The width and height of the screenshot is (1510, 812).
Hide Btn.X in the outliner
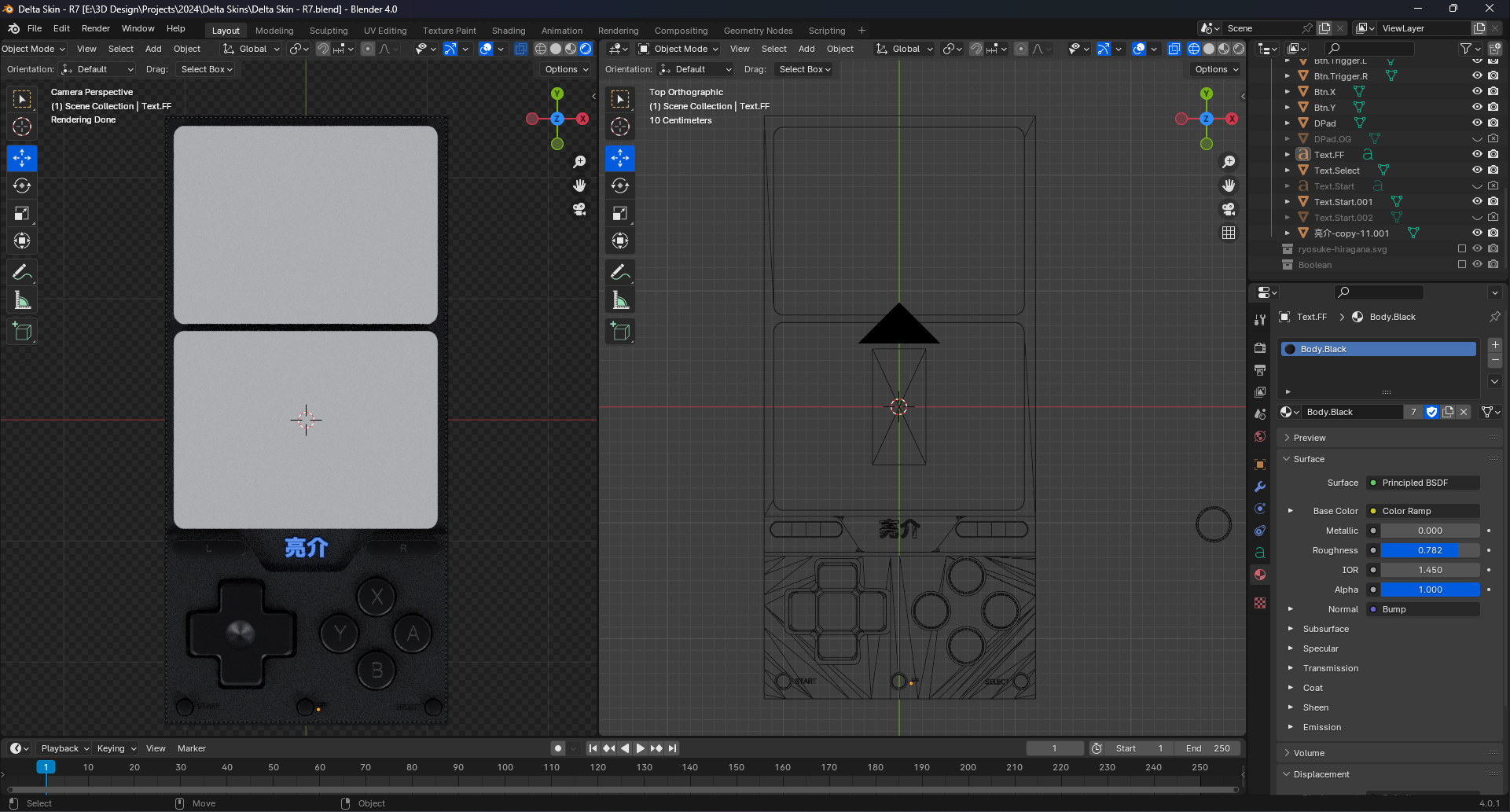[x=1477, y=91]
